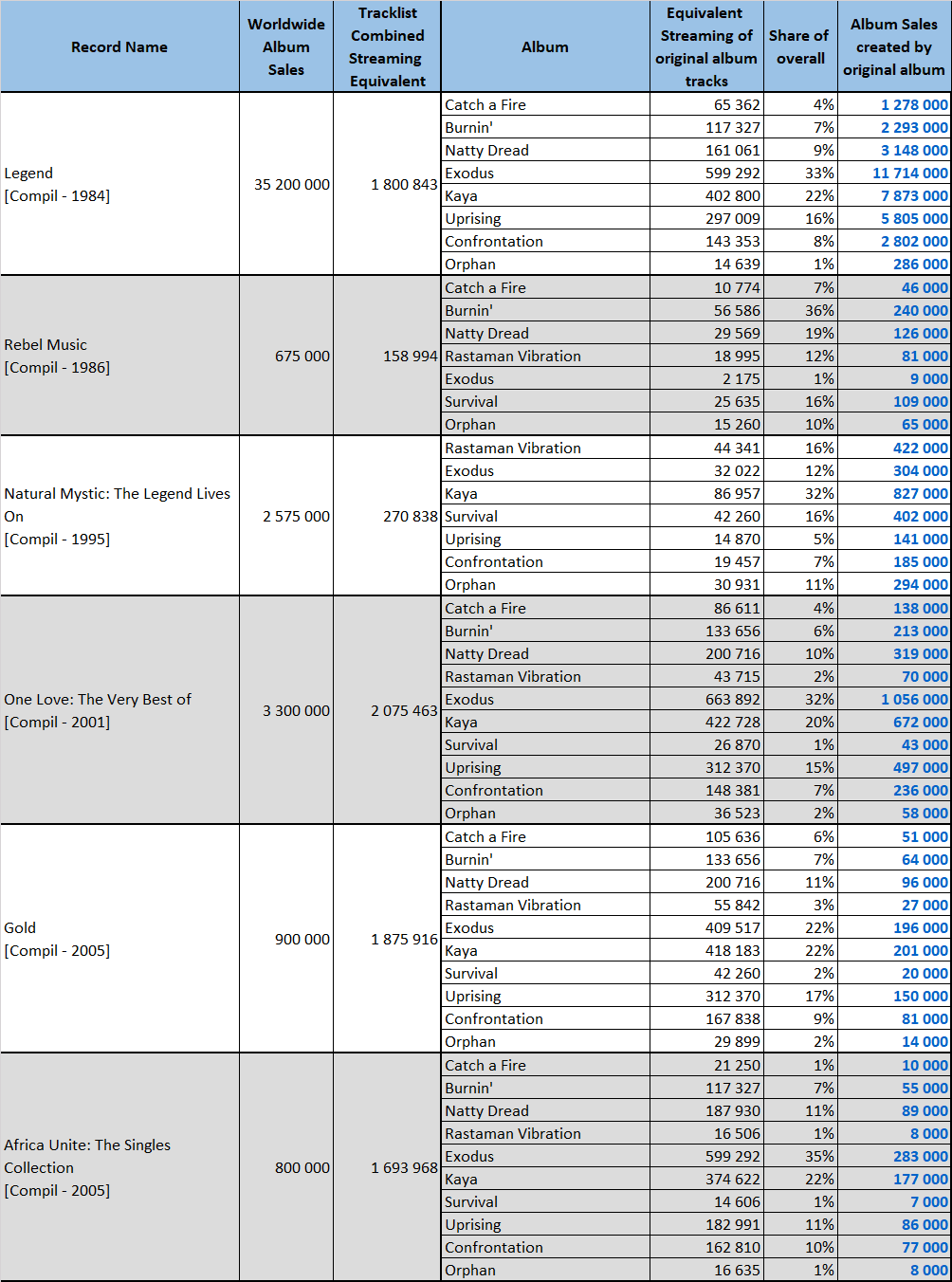This screenshot has width=952, height=1282.
Task: Select Gold [Compil - 2005] cell
Action: [x=119, y=939]
